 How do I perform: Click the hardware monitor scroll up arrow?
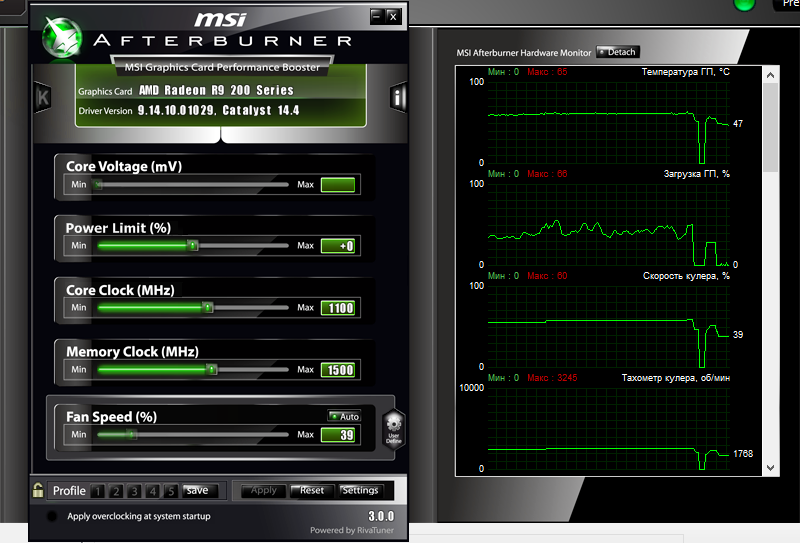point(770,75)
